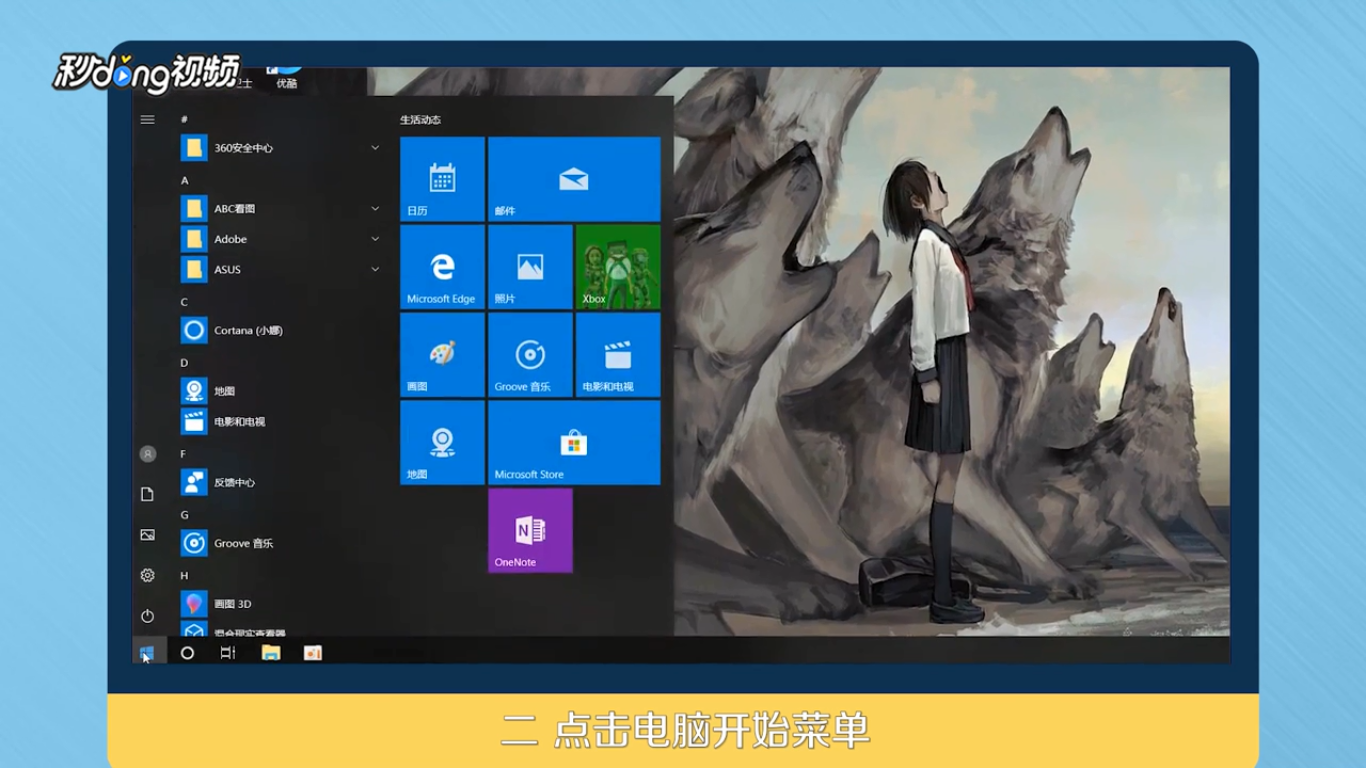The image size is (1366, 768).
Task: Open Pictures from the Start rail
Action: point(148,535)
